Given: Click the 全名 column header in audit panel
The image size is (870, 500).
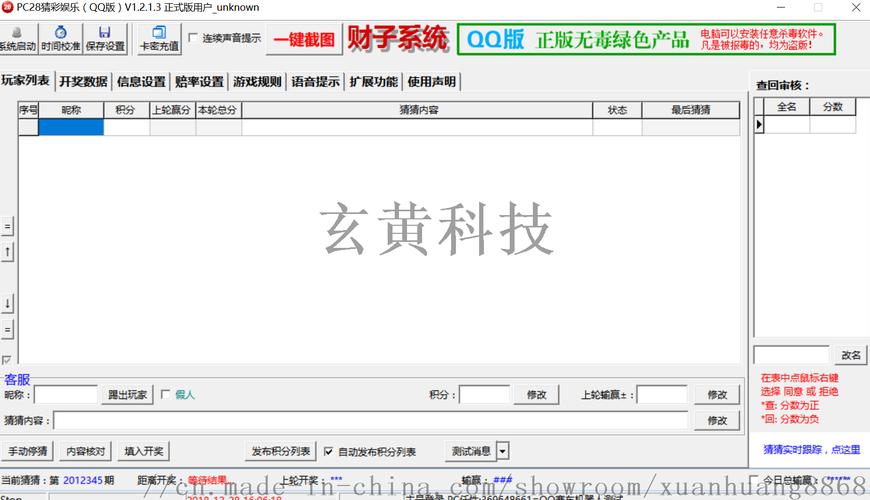Looking at the screenshot, I should [787, 107].
